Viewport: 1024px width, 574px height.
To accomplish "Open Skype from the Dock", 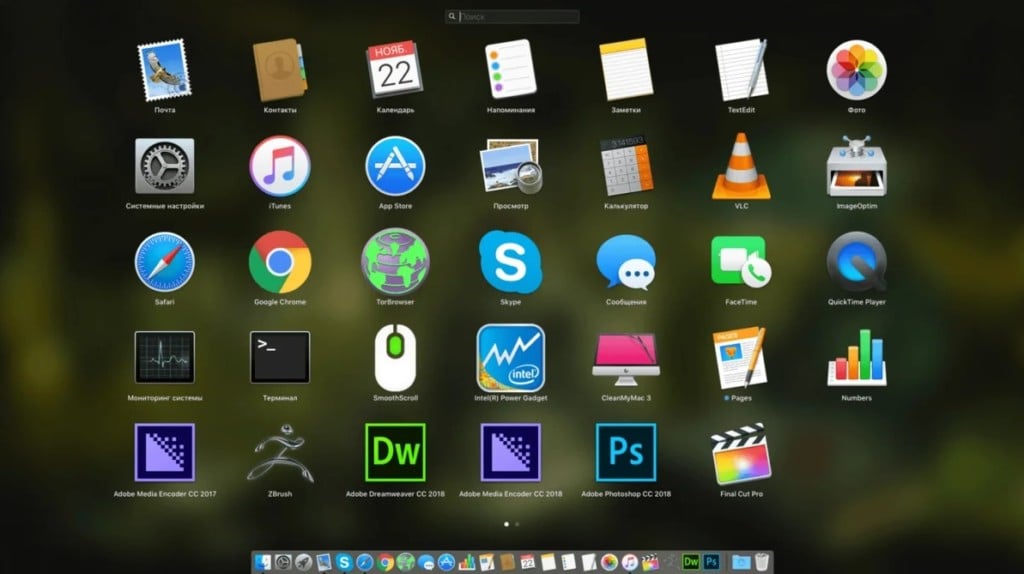I will pyautogui.click(x=344, y=562).
